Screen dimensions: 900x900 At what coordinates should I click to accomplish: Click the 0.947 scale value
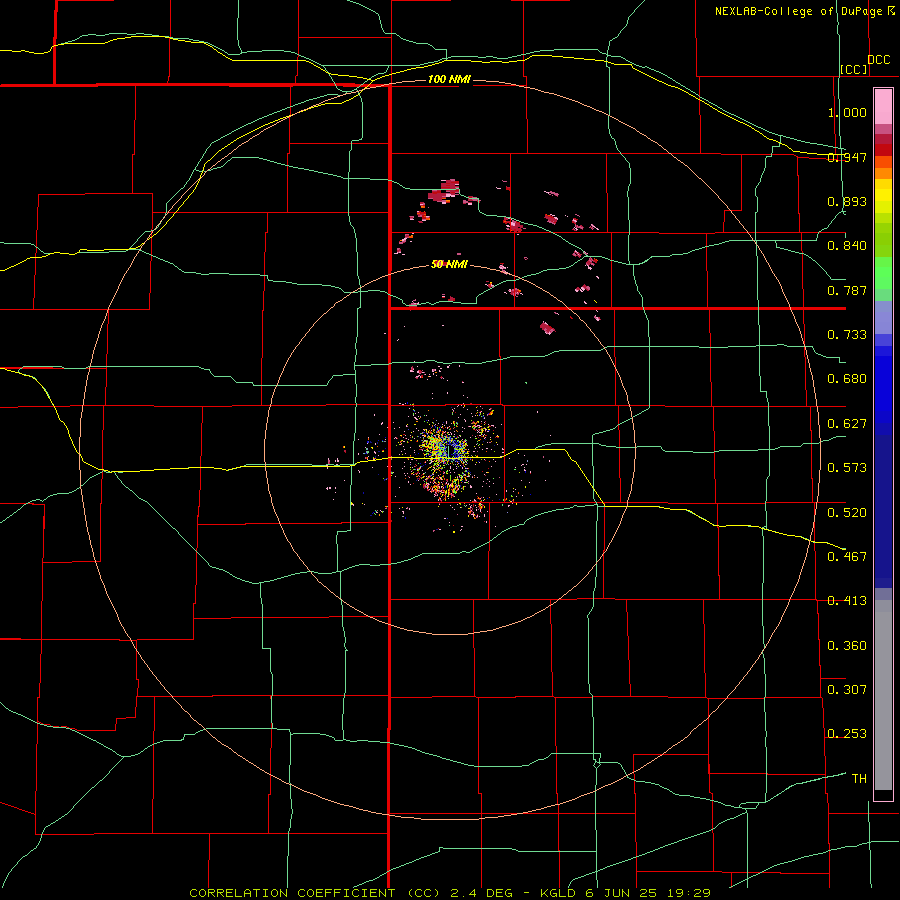(847, 157)
